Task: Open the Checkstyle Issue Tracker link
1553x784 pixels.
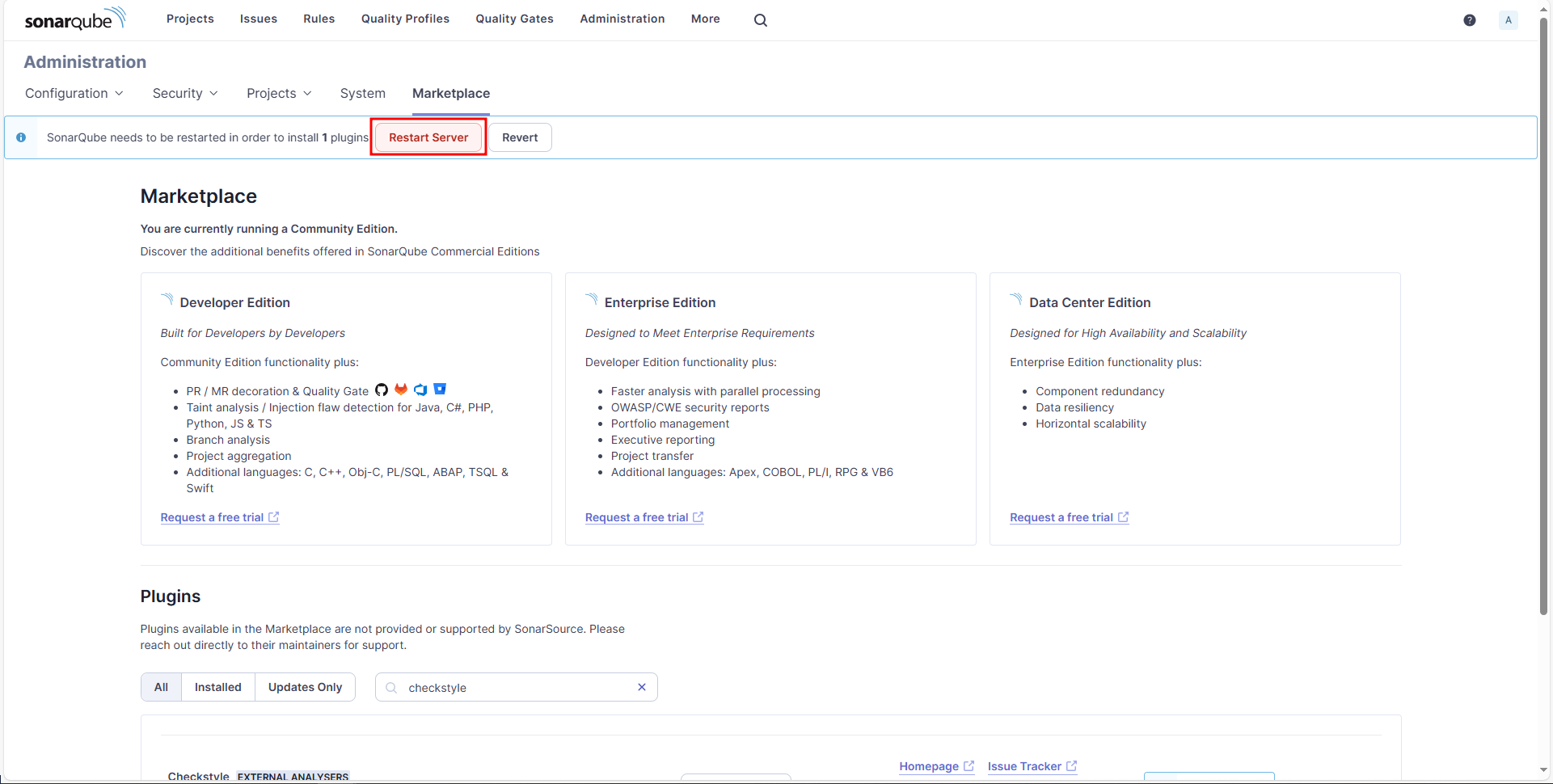Action: coord(1032,766)
